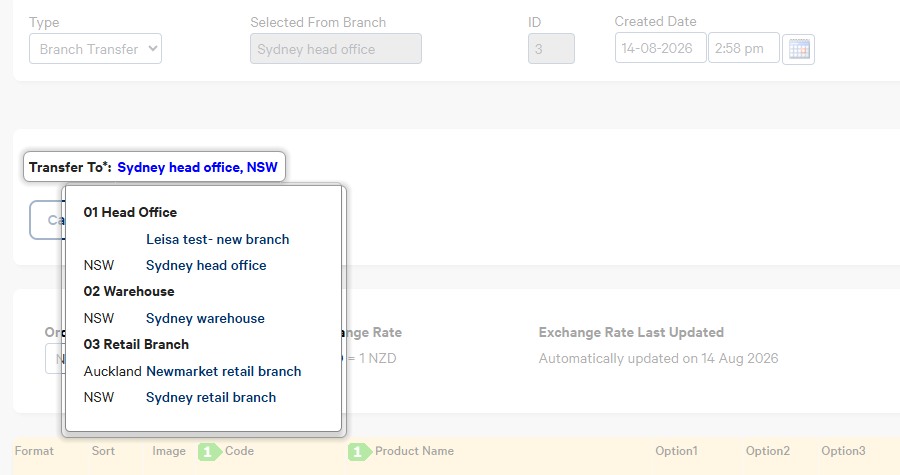This screenshot has width=900, height=475.
Task: Click the ID field showing 3
Action: [551, 49]
